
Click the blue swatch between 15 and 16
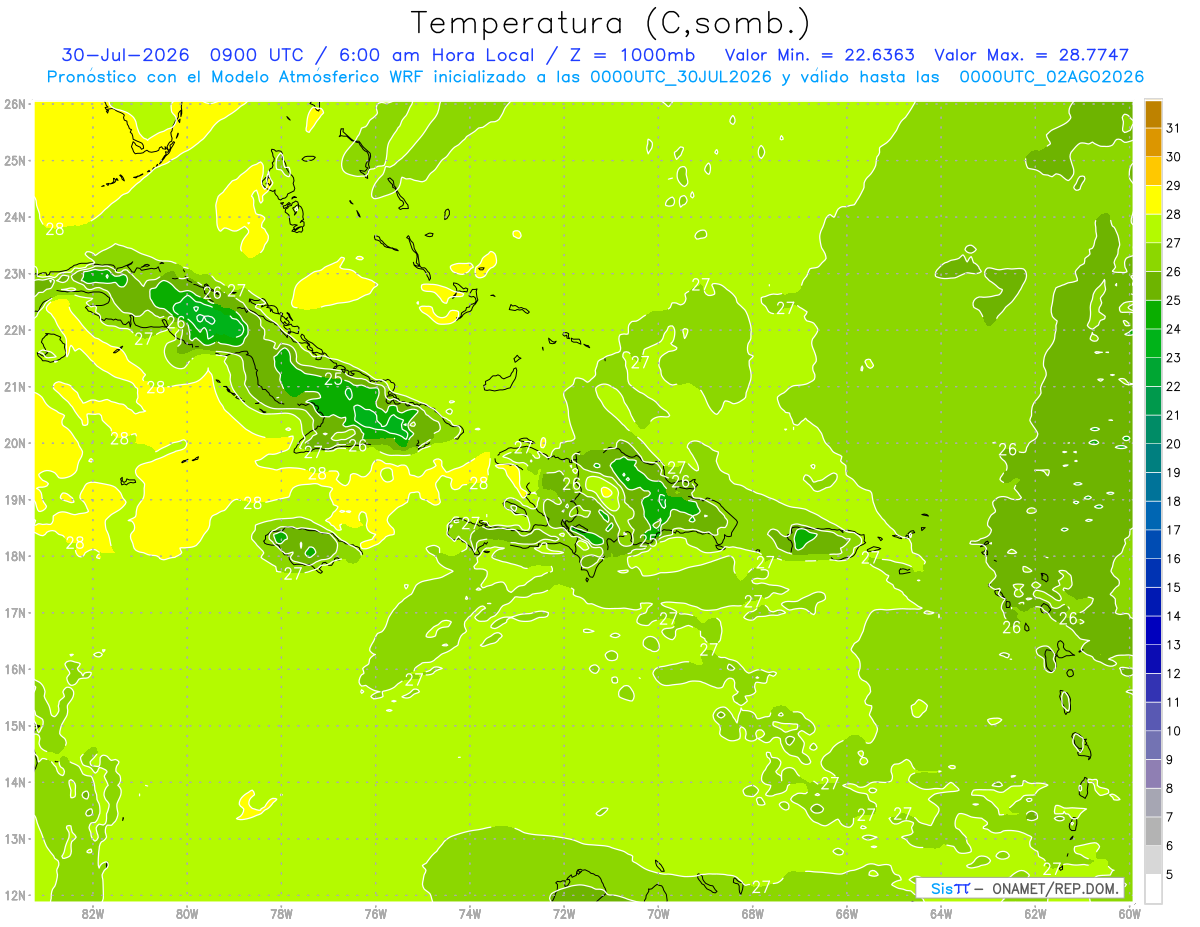(1153, 573)
